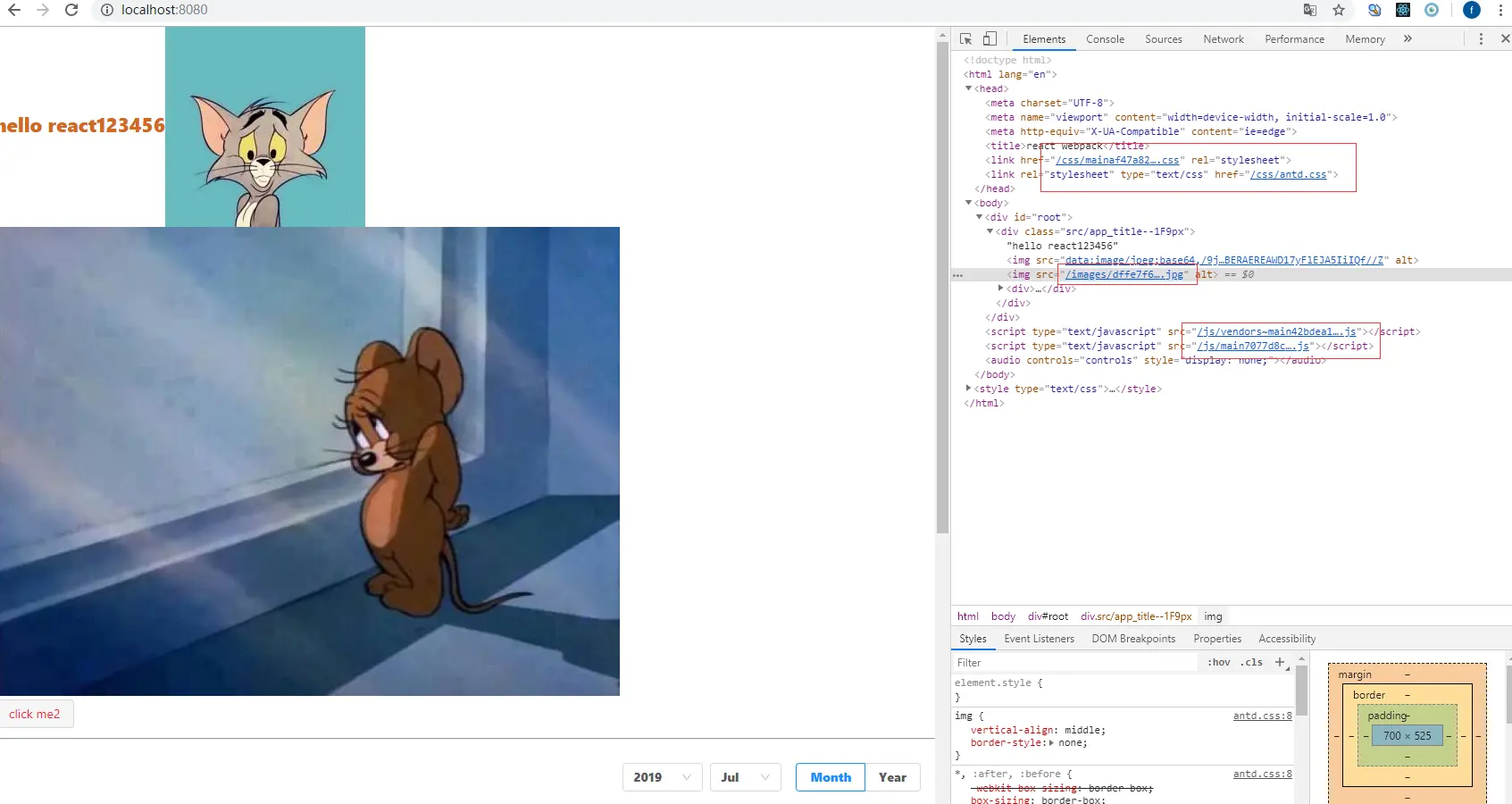Open the /css/mainaf47a82….css link
The image size is (1512, 804).
coord(1117,161)
